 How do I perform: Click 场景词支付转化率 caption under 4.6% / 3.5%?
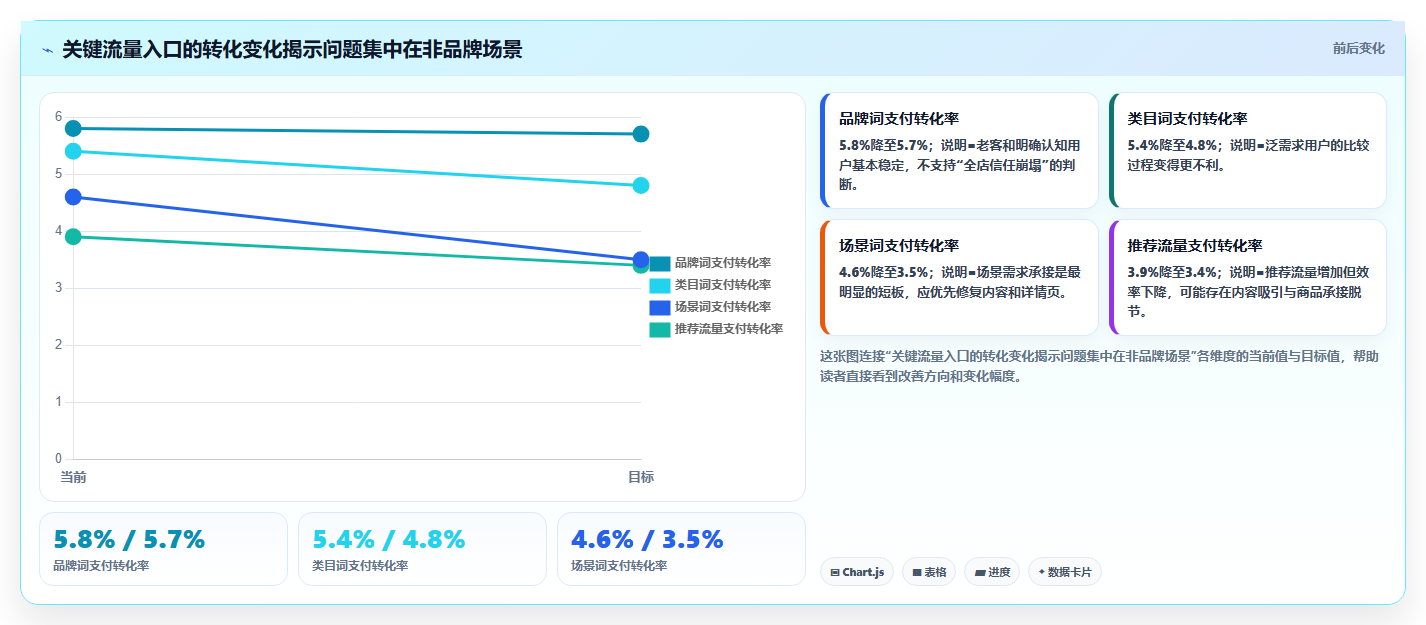coord(619,566)
